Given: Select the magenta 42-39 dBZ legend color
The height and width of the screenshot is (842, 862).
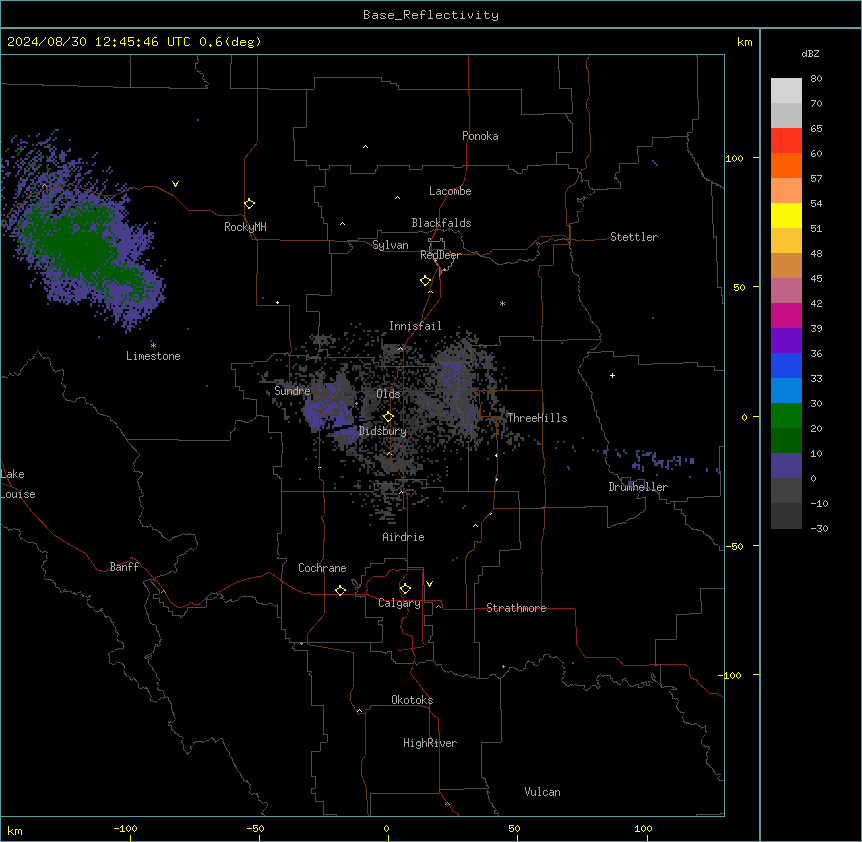Looking at the screenshot, I should click(786, 315).
